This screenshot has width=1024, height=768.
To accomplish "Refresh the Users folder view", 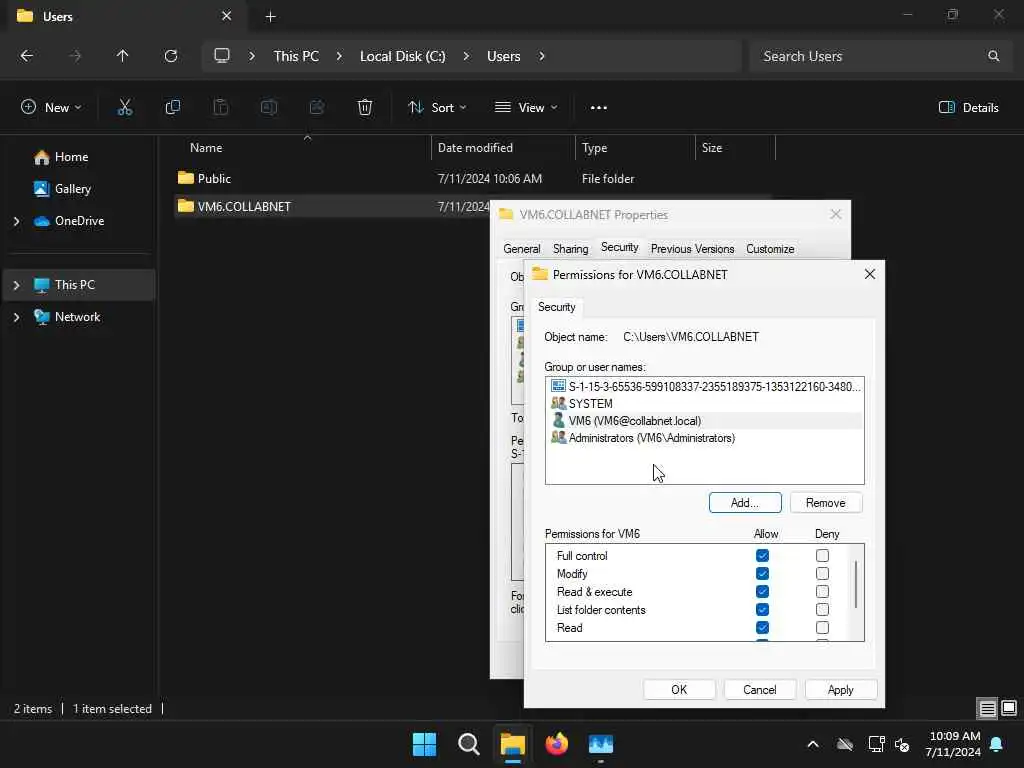I will (170, 56).
